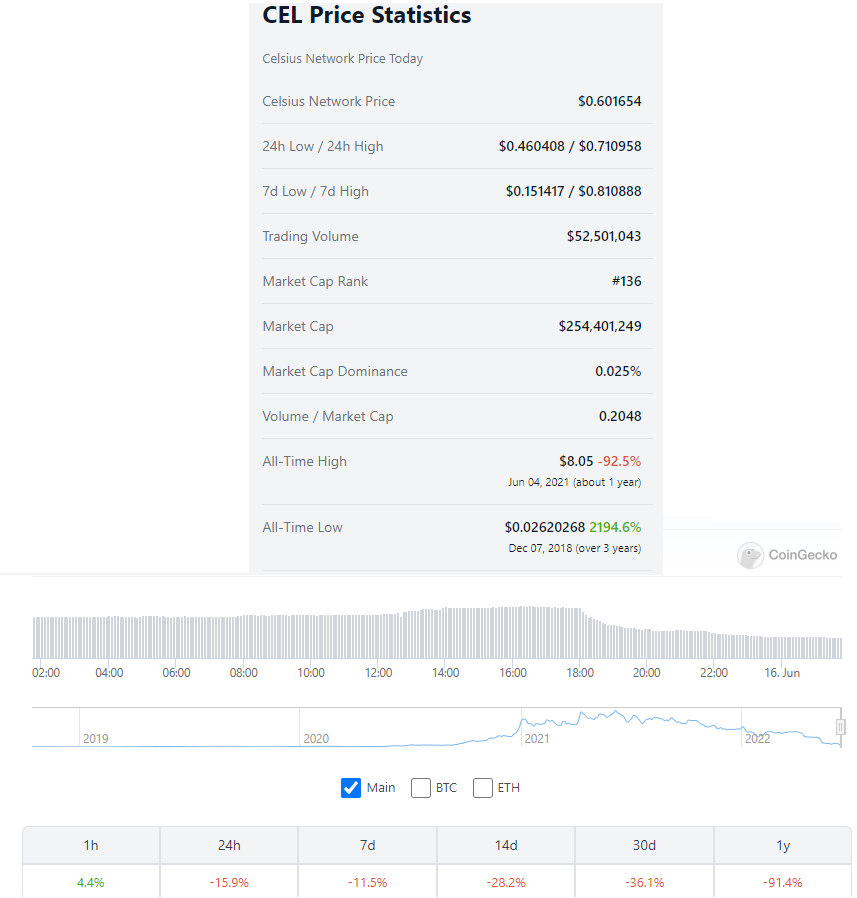Click the 1h change value 4.4%
The height and width of the screenshot is (898, 857).
(91, 883)
